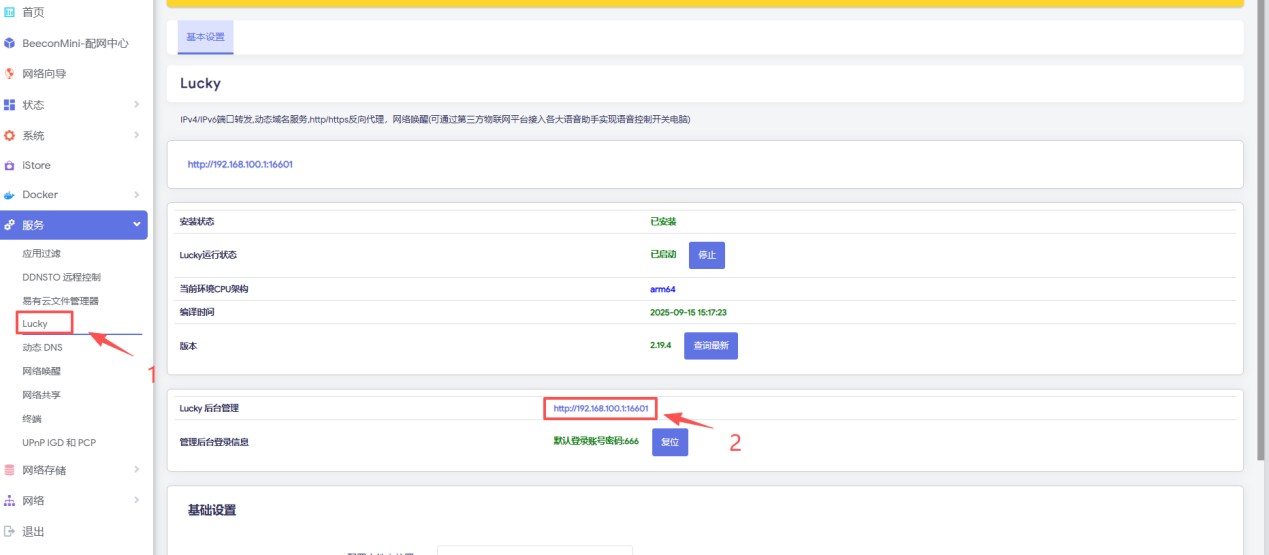The width and height of the screenshot is (1269, 555).
Task: Select 动态 DNS from the sidebar
Action: click(42, 347)
